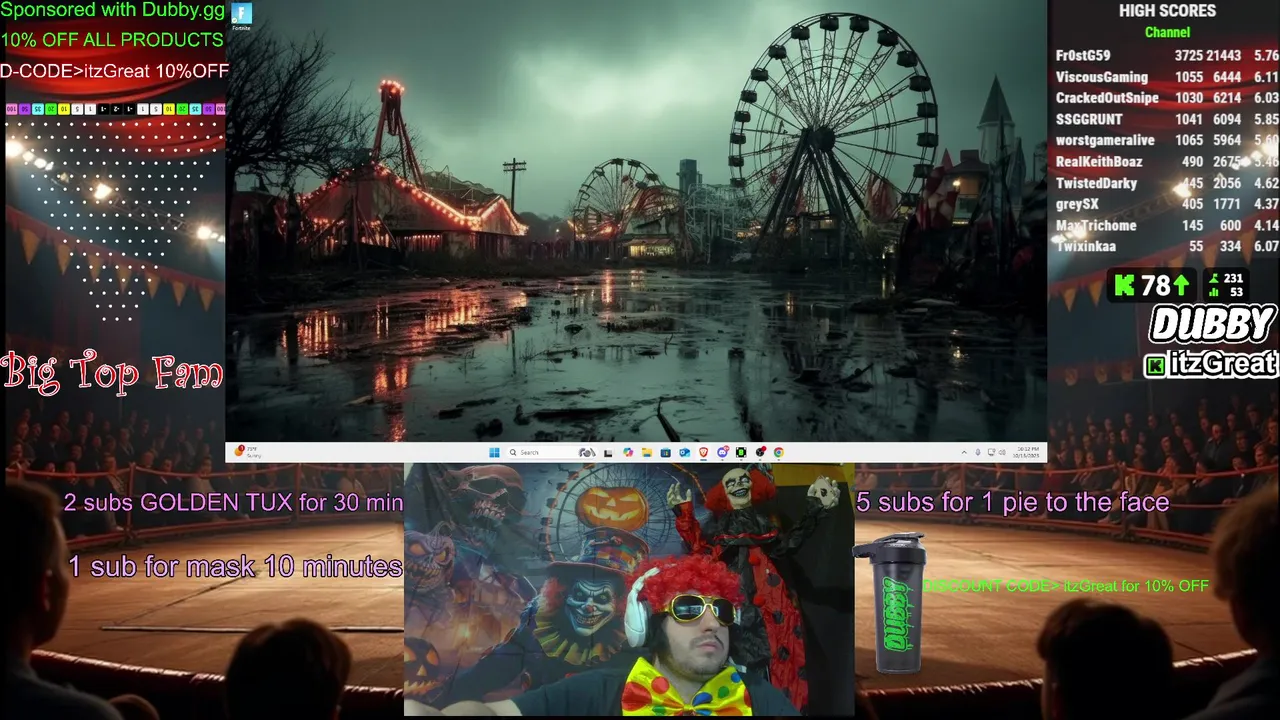
Task: Click the green K kill counter icon
Action: 1125,285
